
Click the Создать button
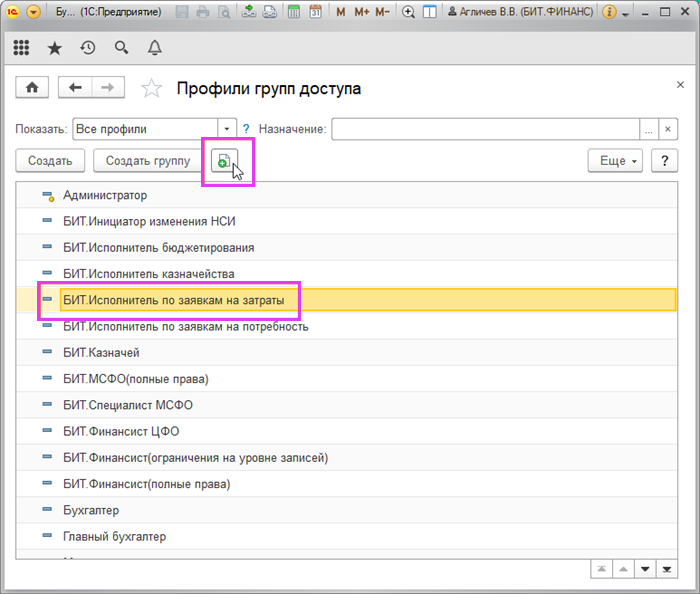(50, 161)
